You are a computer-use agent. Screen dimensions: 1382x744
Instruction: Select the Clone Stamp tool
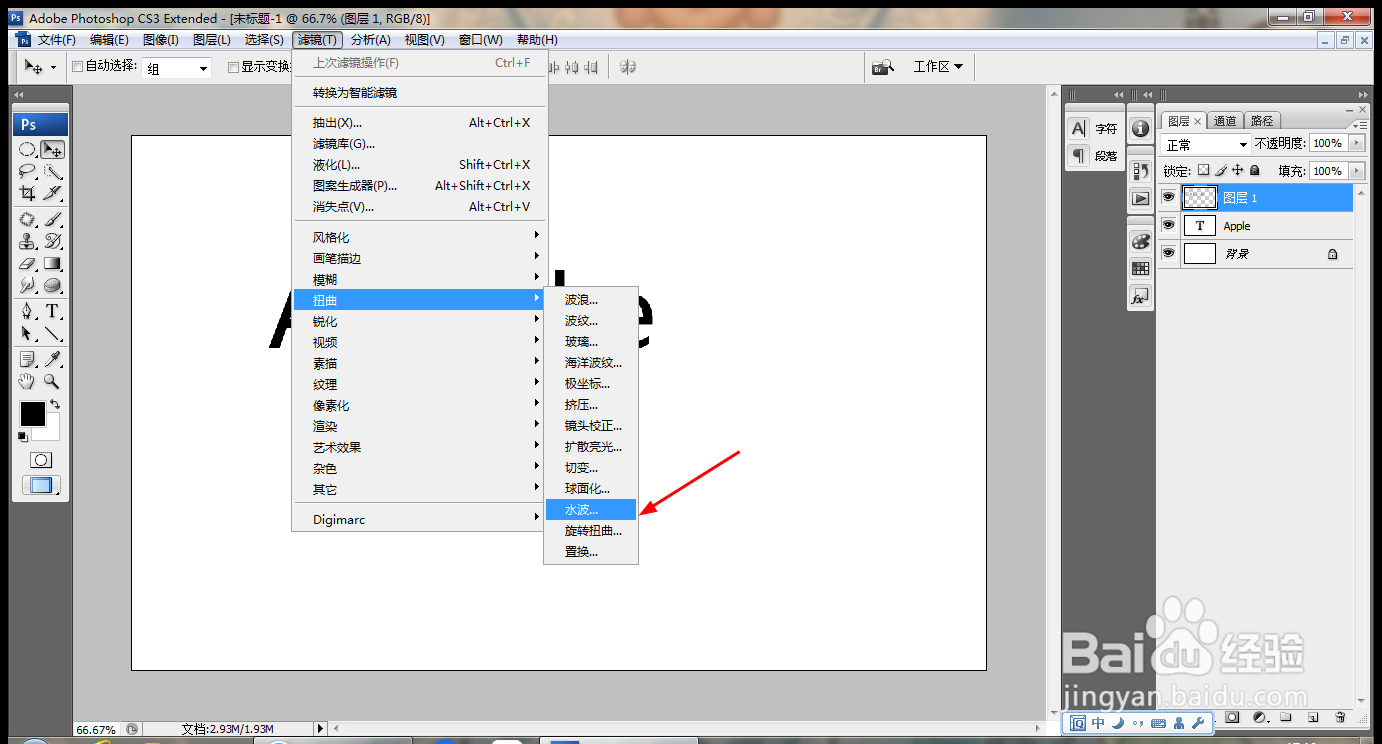(28, 241)
